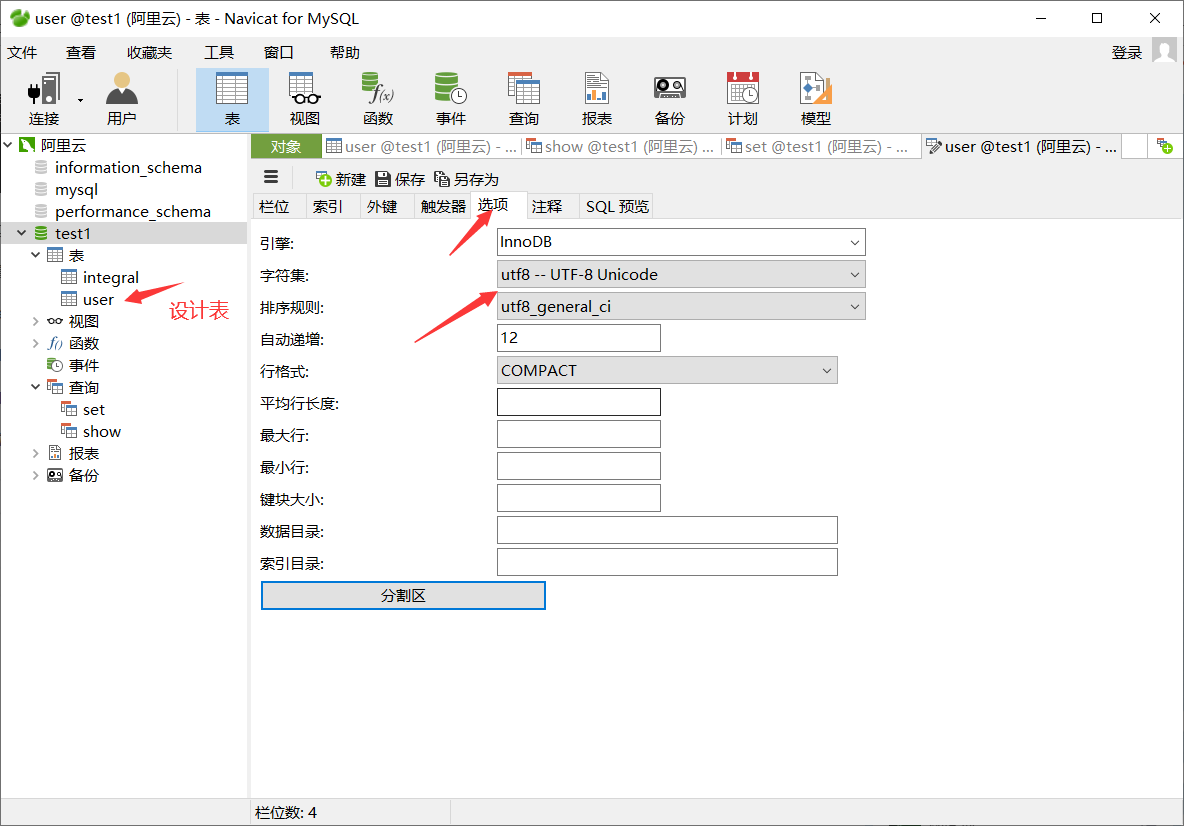Open the 事件 (Event) toolbar icon

(x=451, y=99)
